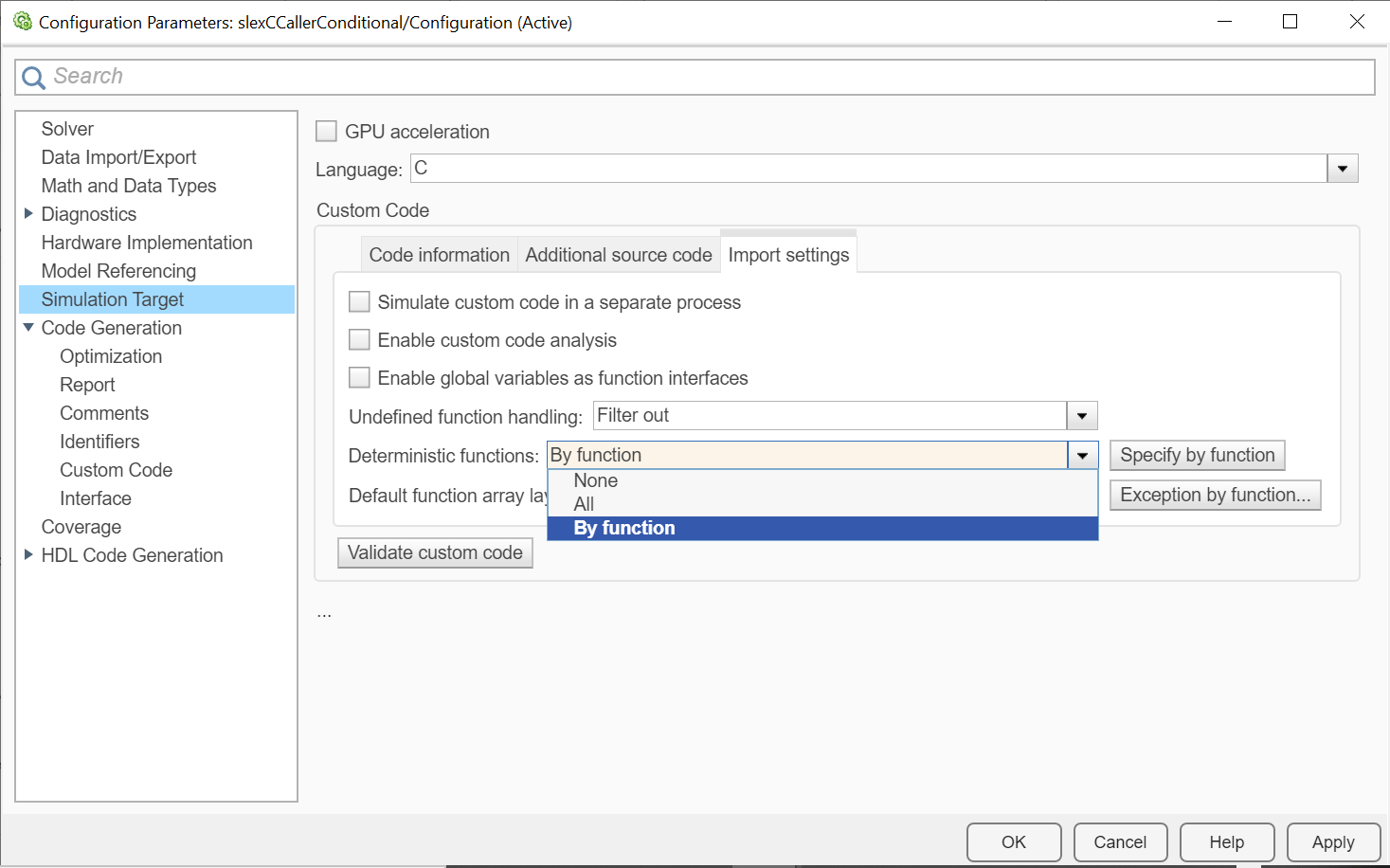Select All option in dropdown list

click(584, 504)
